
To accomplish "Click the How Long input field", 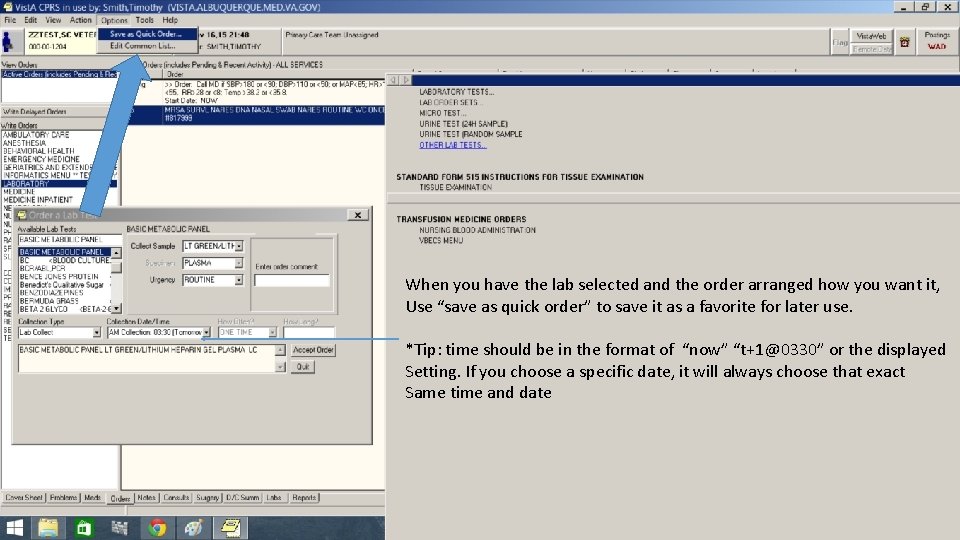I will [x=309, y=332].
